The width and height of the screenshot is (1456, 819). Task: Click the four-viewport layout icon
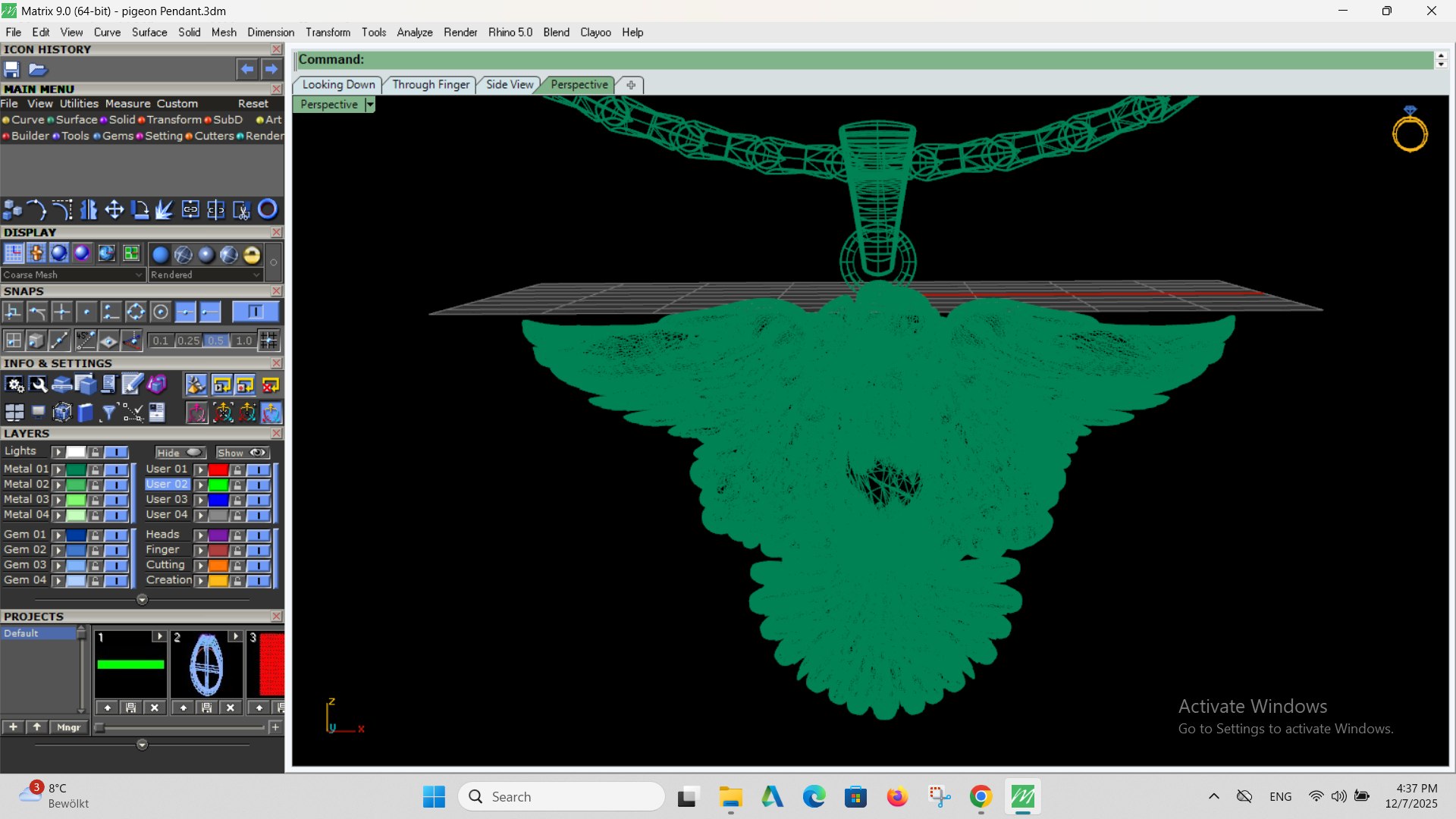click(14, 413)
